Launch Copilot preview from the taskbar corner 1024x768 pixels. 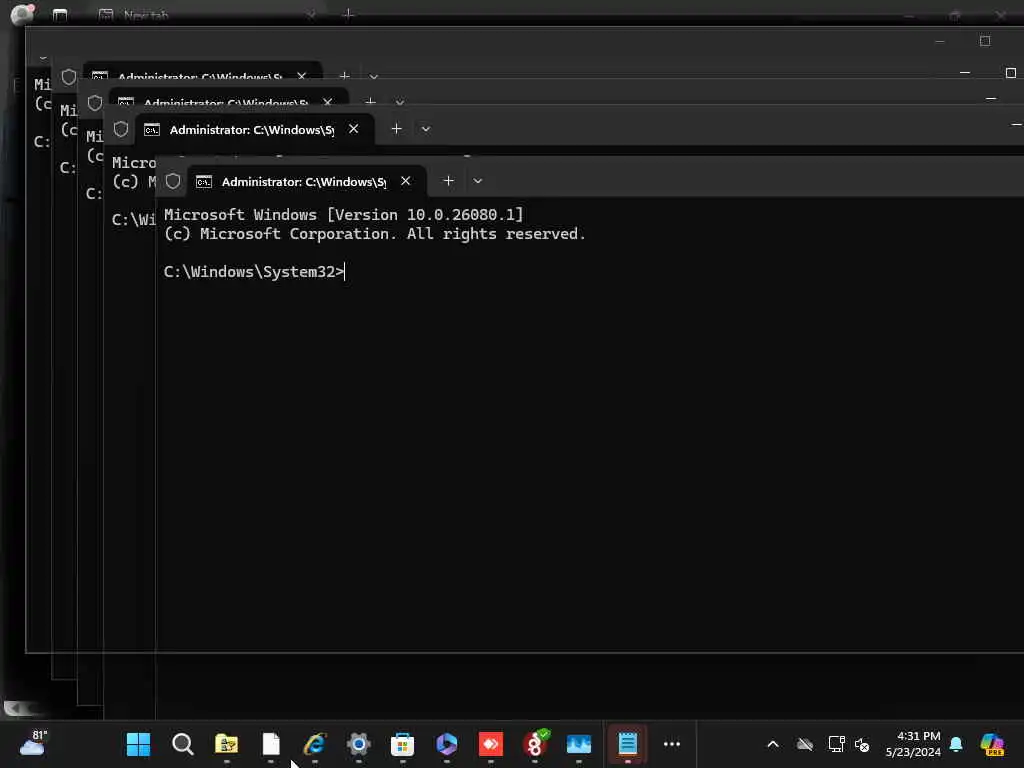point(992,744)
